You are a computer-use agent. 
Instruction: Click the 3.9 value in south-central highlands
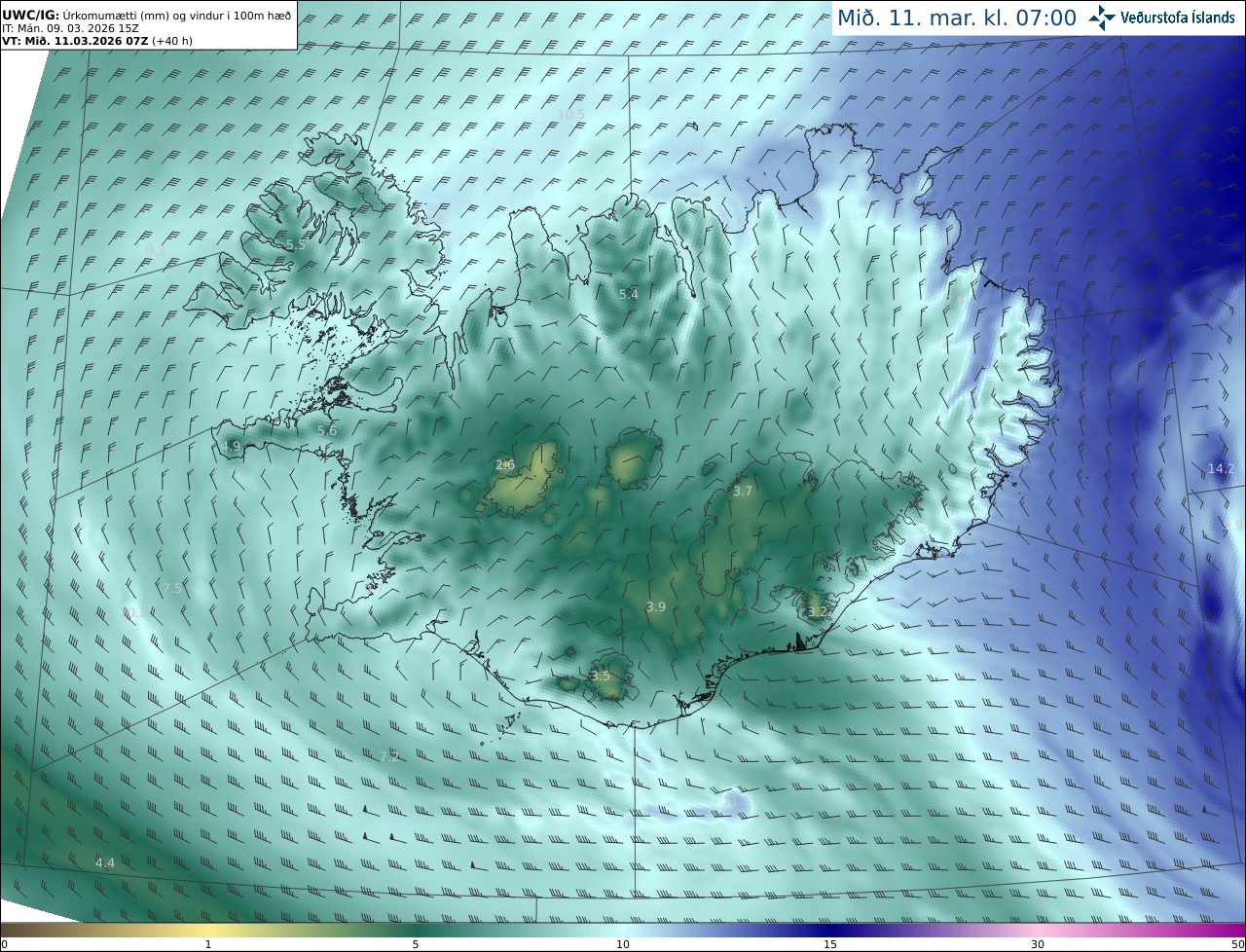click(656, 607)
